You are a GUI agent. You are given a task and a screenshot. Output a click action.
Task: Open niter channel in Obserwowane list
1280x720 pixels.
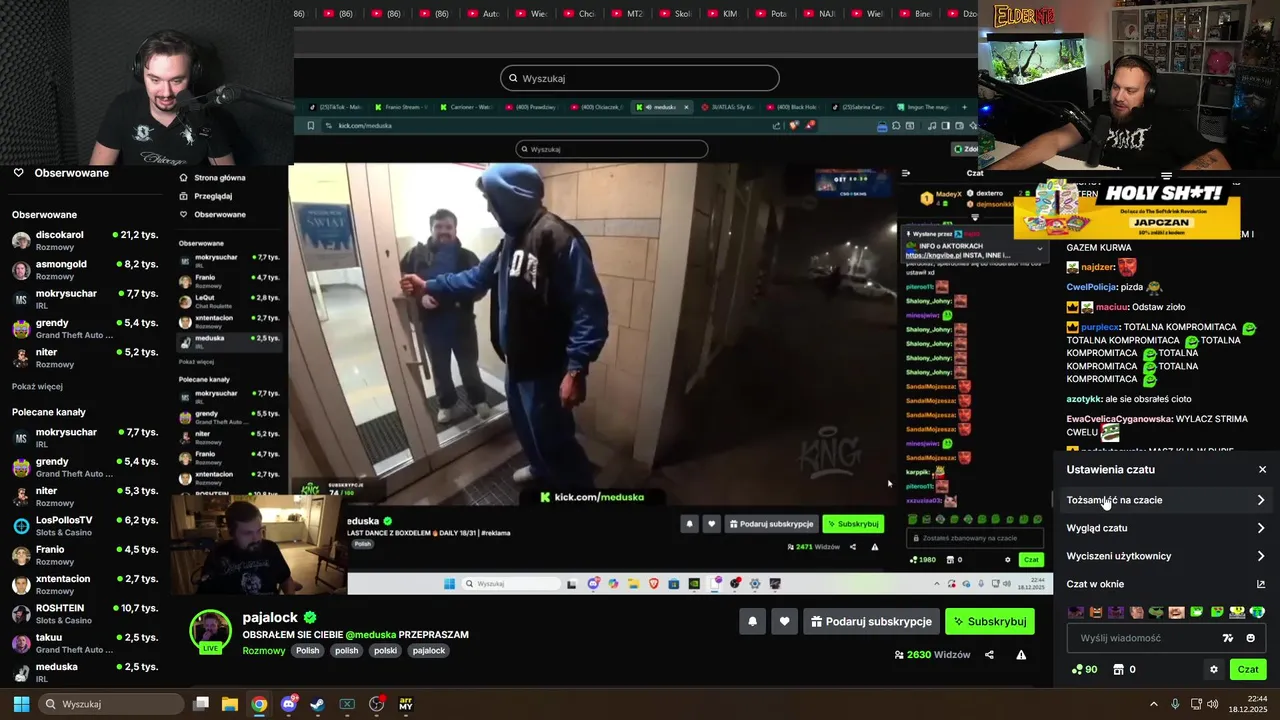point(85,358)
